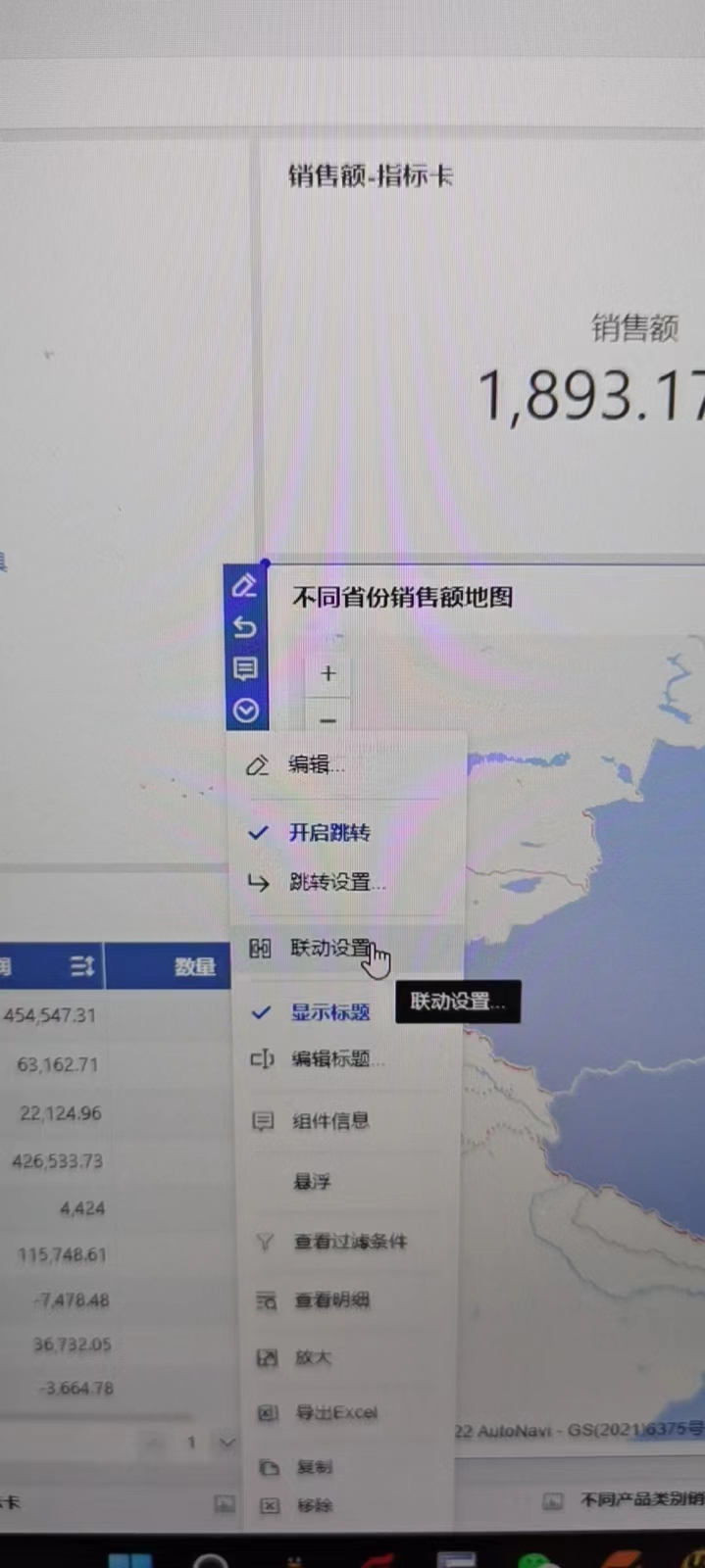Click the table cell 4,424
Image resolution: width=705 pixels, height=1568 pixels.
pyautogui.click(x=82, y=1208)
